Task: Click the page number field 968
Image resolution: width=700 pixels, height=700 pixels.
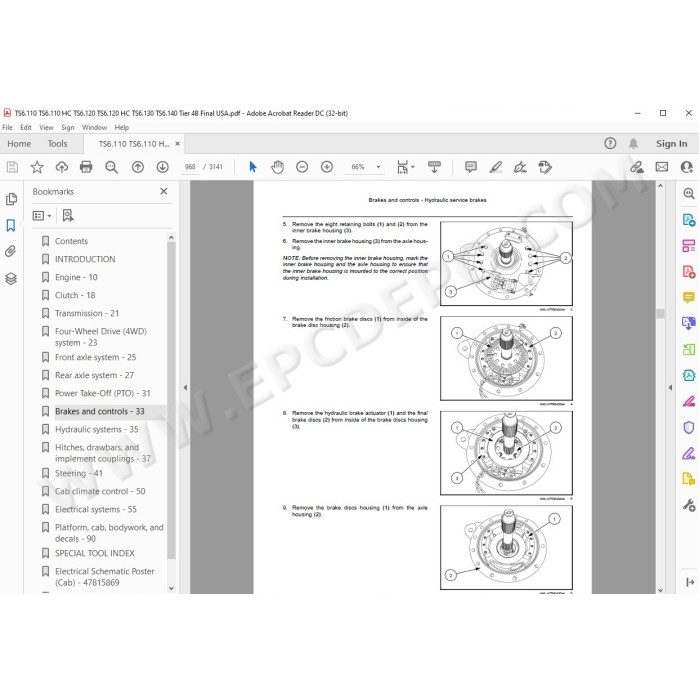Action: pos(190,167)
